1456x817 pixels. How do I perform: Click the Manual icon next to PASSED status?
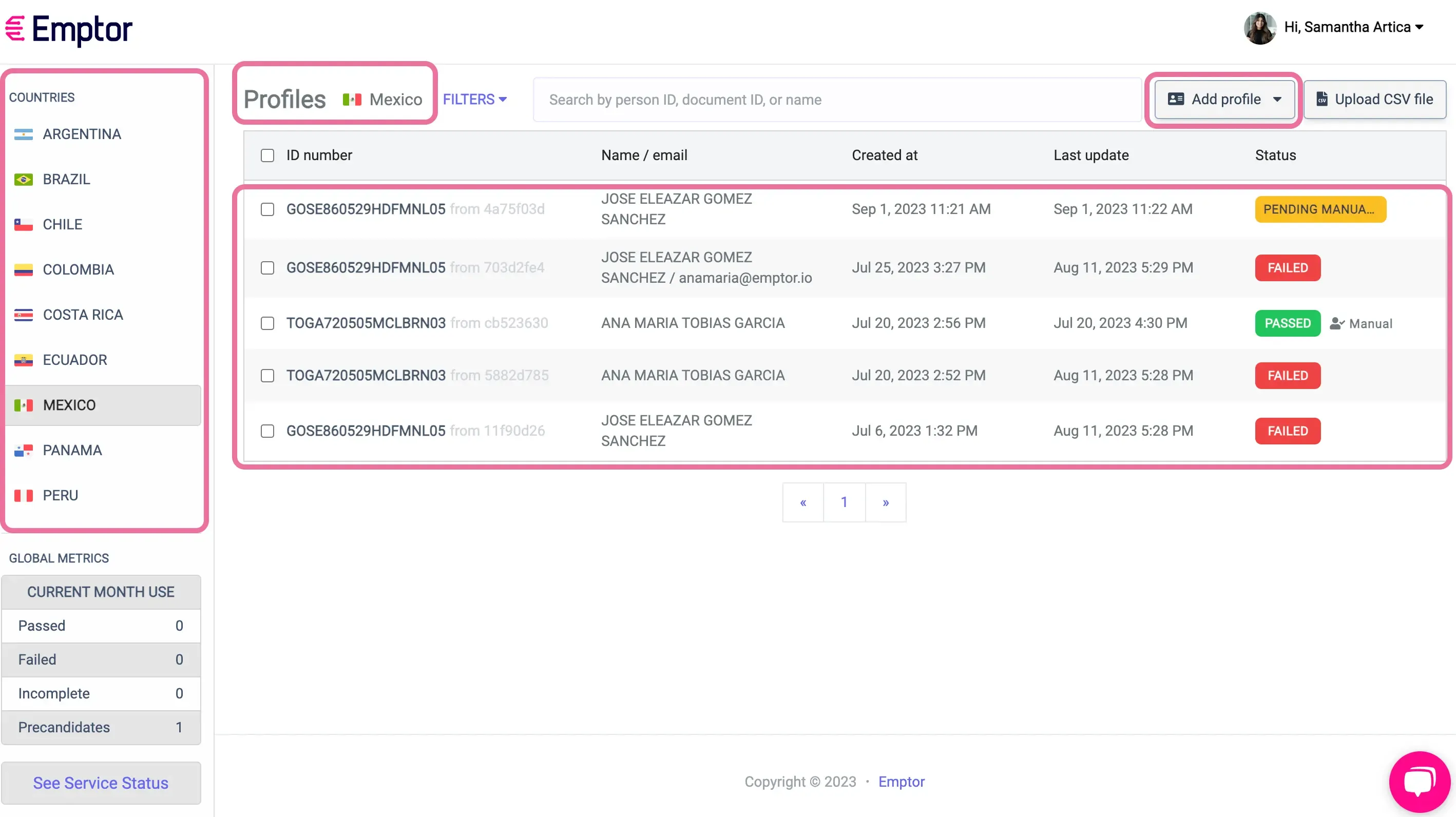(1337, 323)
